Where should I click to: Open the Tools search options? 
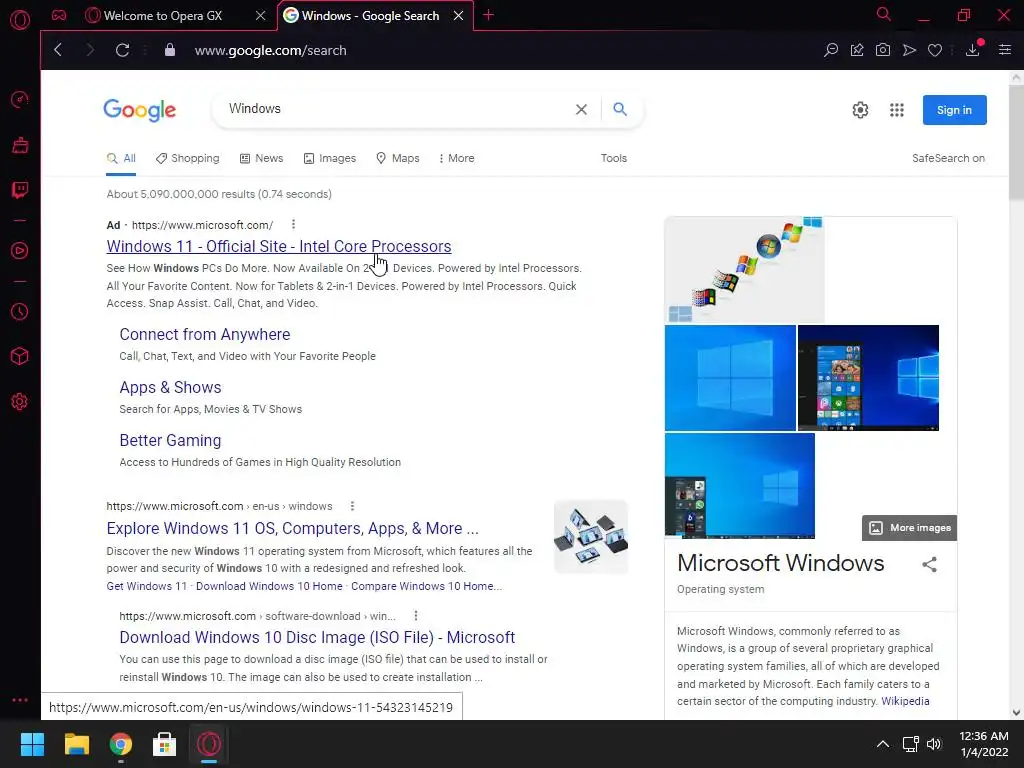(x=613, y=158)
